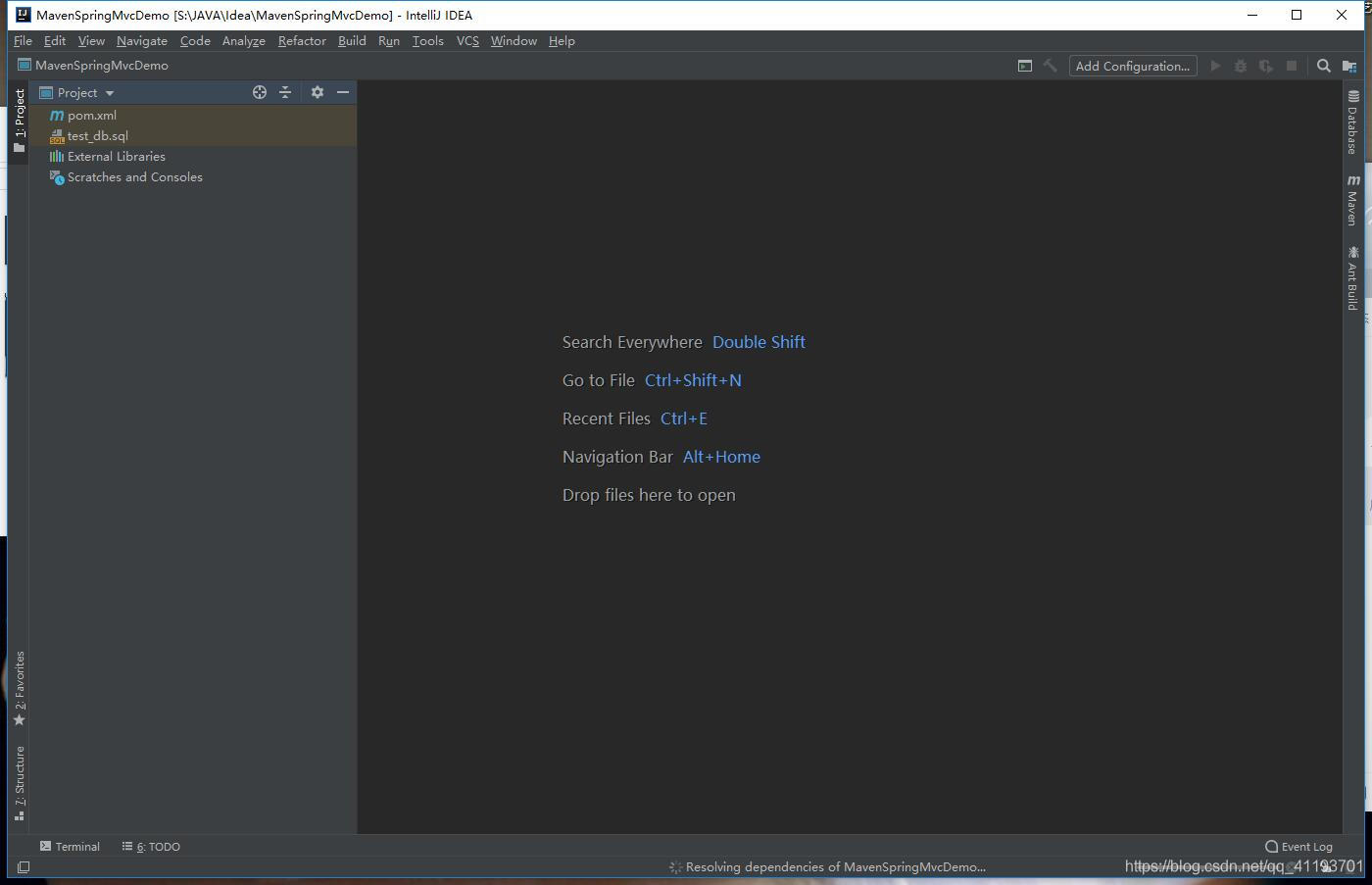
Task: Open the File menu
Action: tap(23, 41)
